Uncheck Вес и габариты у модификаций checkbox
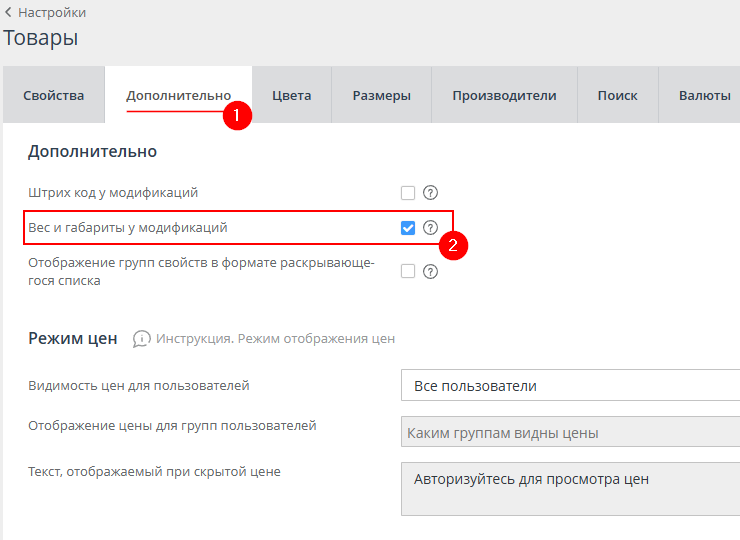 408,228
